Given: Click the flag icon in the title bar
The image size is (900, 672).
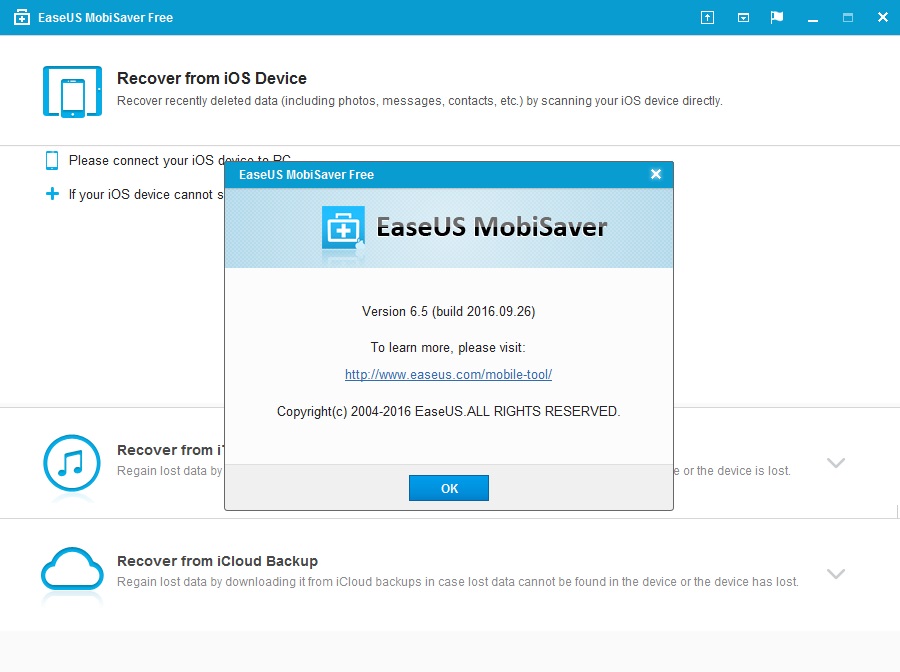Looking at the screenshot, I should pyautogui.click(x=777, y=17).
